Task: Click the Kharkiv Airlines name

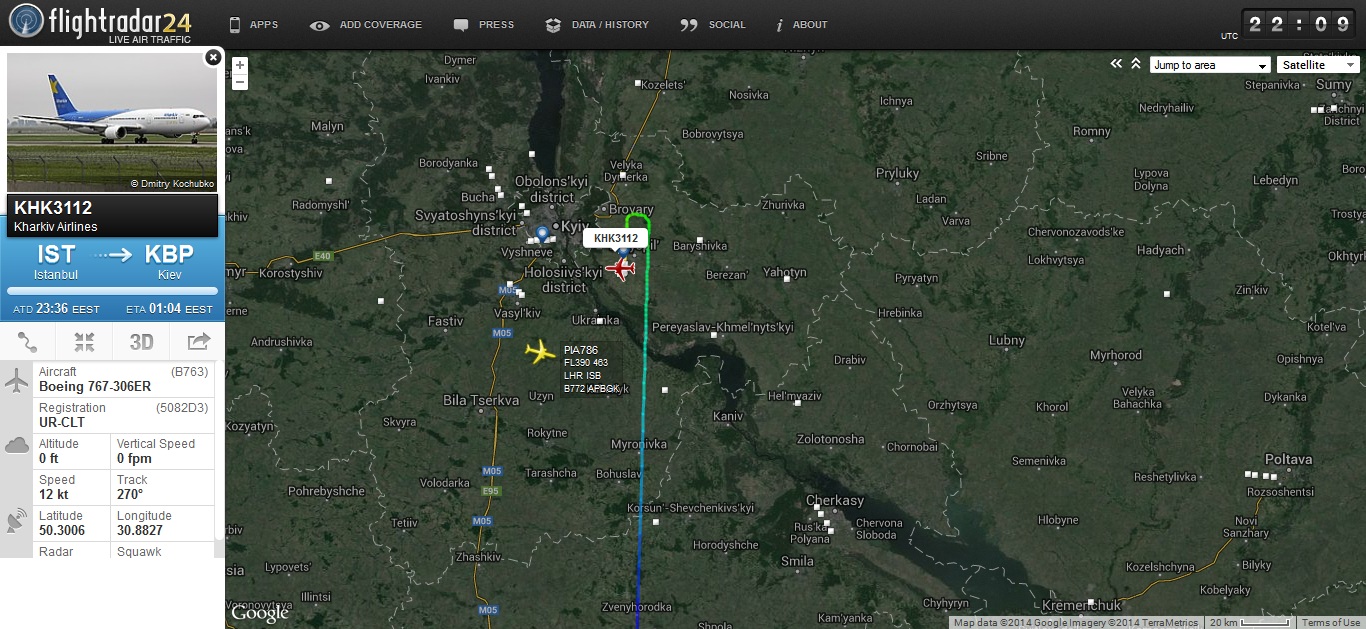Action: [x=56, y=227]
